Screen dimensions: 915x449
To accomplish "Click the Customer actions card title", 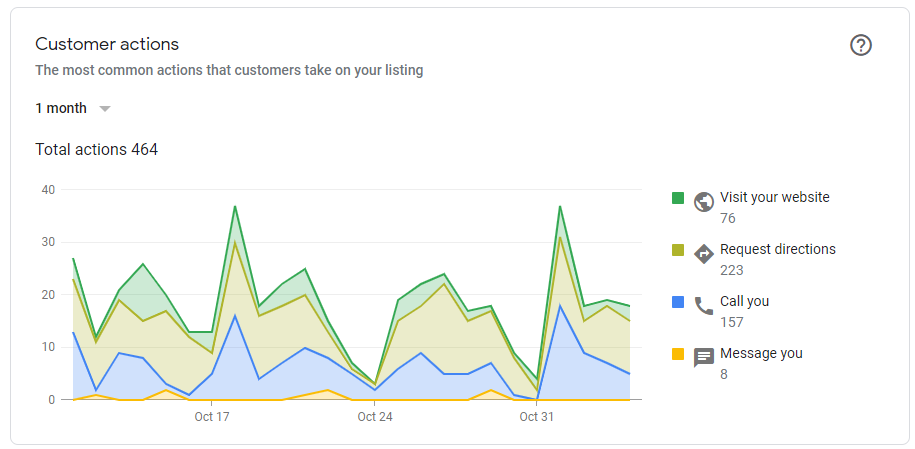I will point(107,44).
